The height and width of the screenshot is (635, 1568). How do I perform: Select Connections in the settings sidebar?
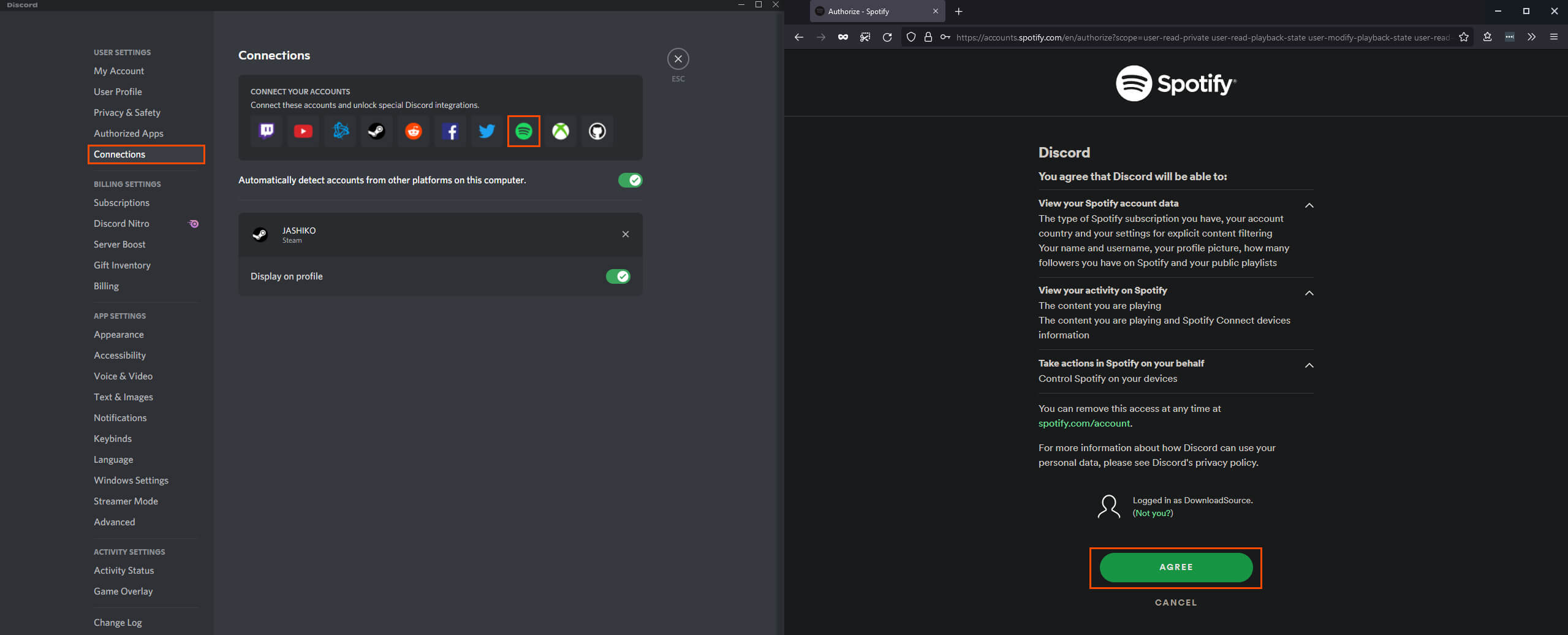[x=146, y=154]
